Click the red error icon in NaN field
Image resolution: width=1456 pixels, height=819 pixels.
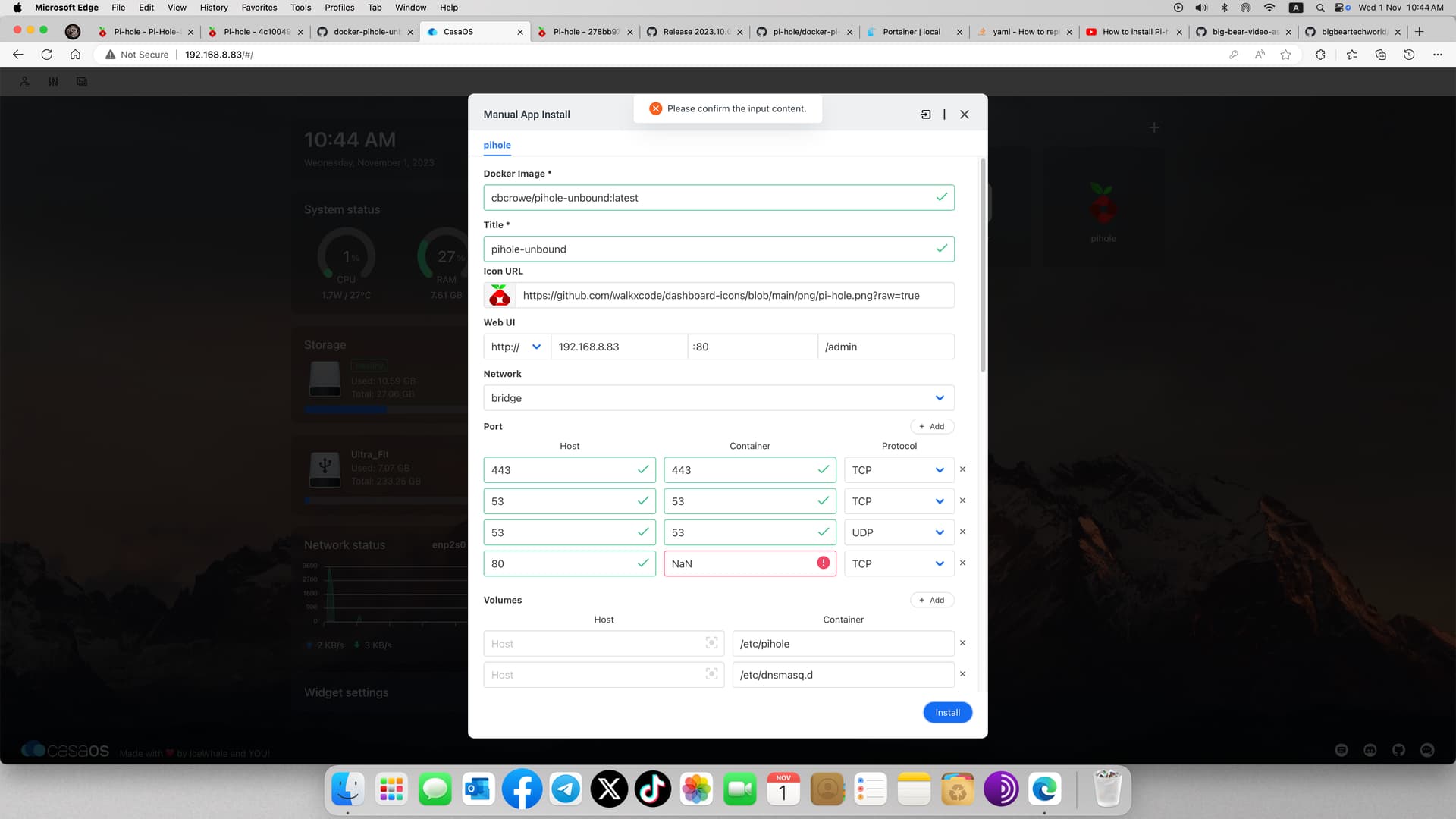823,563
